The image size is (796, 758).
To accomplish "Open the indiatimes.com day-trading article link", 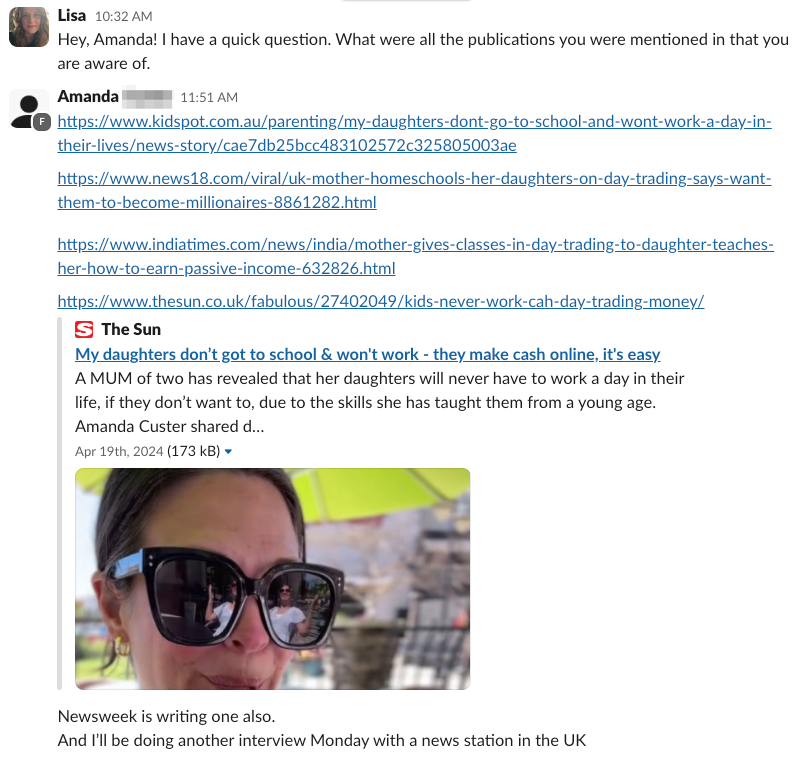I will pos(415,256).
